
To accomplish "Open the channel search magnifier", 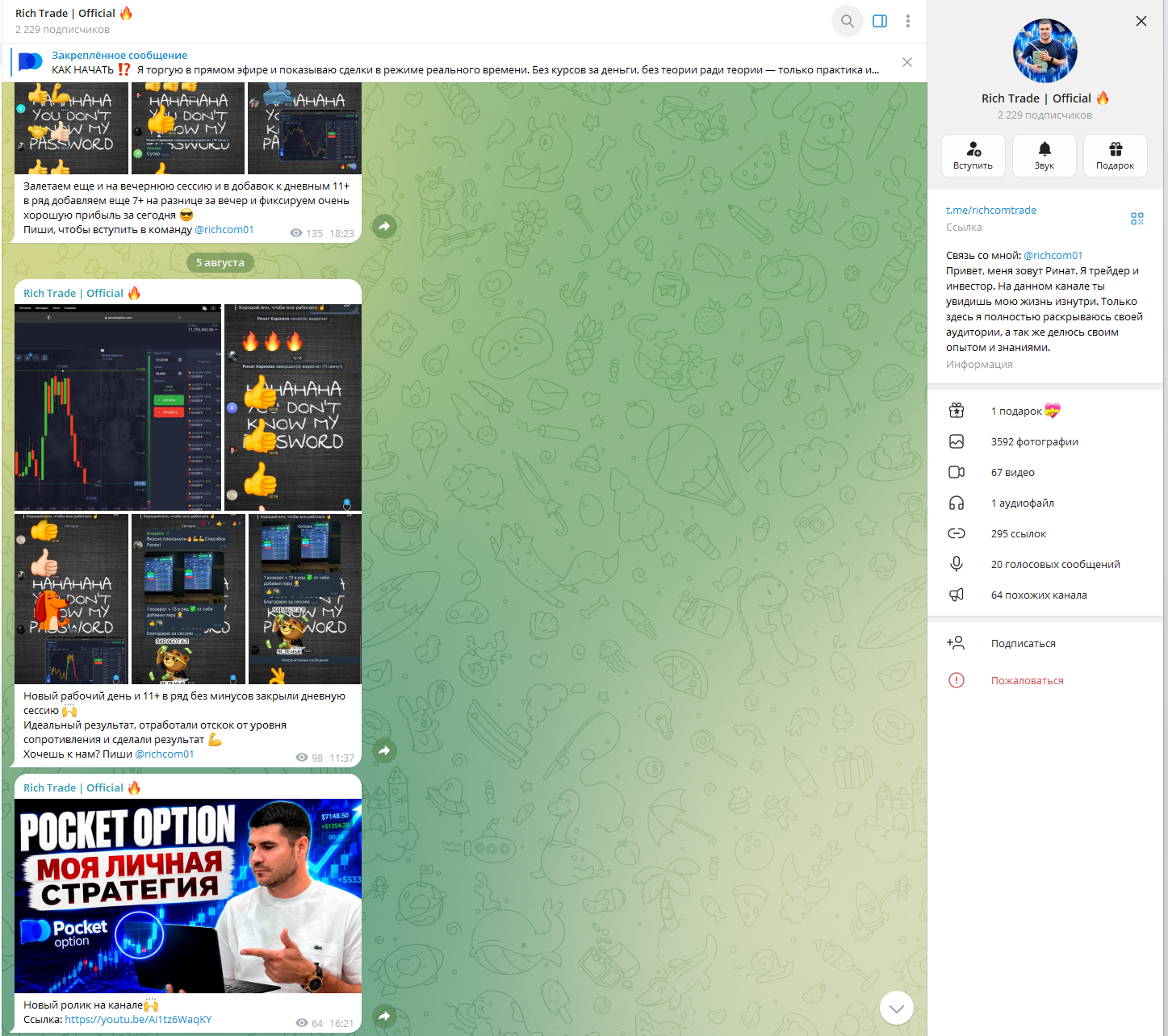I will (848, 21).
